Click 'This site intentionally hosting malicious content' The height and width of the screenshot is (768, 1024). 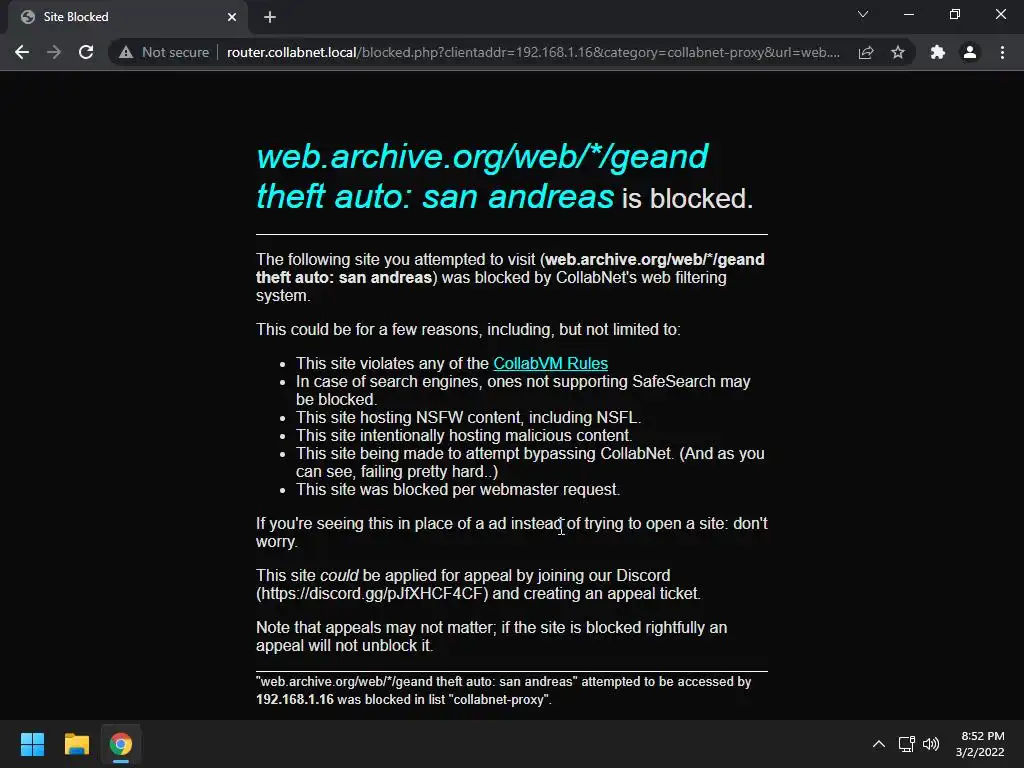click(464, 436)
